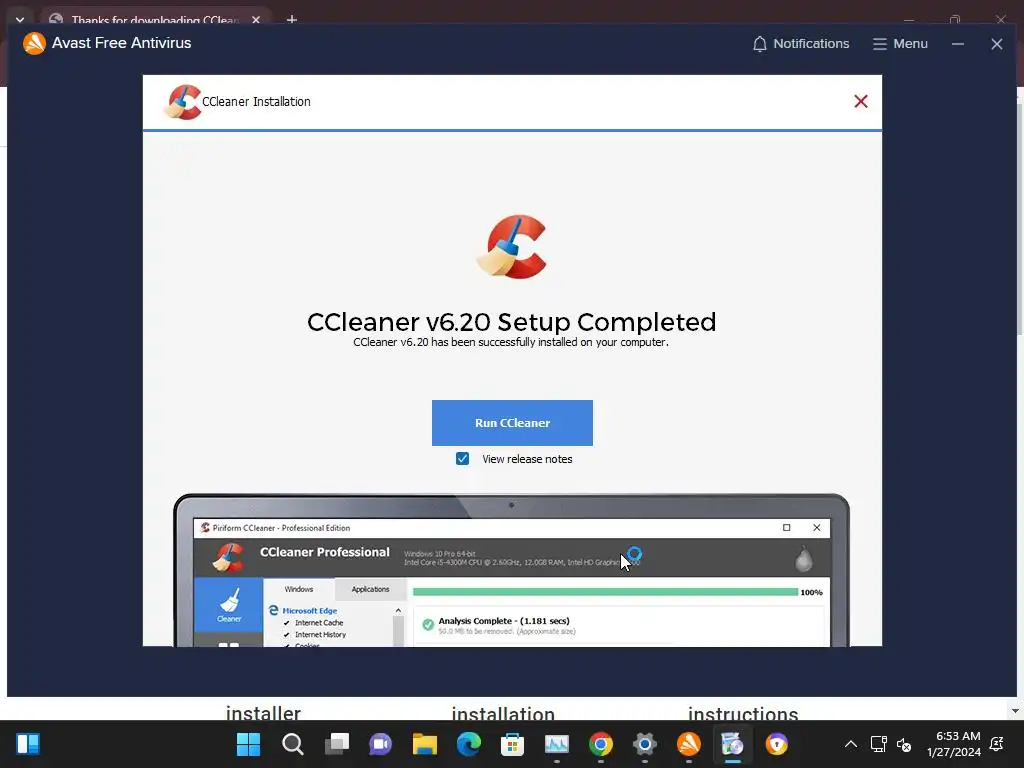Open File Explorer from the taskbar
The height and width of the screenshot is (768, 1024).
[x=424, y=744]
